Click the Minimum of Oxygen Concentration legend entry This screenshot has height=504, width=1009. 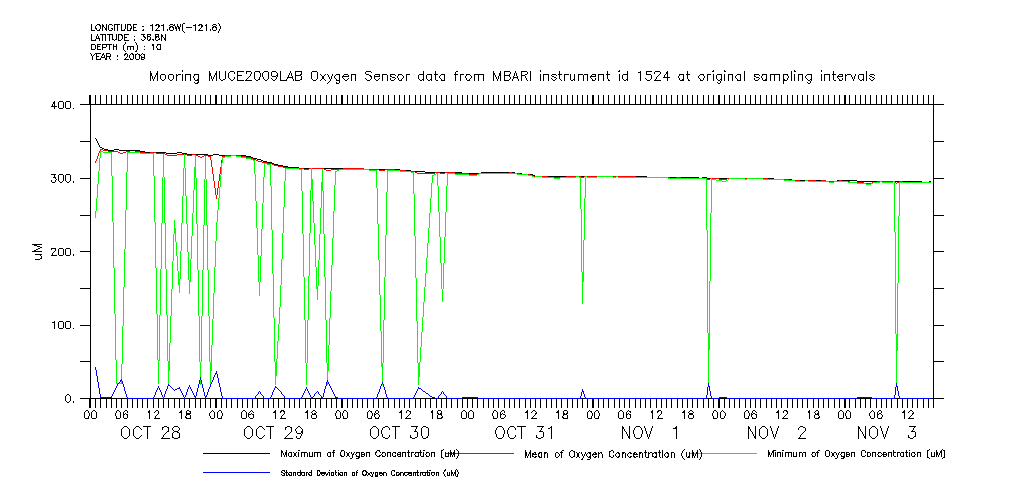[855, 454]
